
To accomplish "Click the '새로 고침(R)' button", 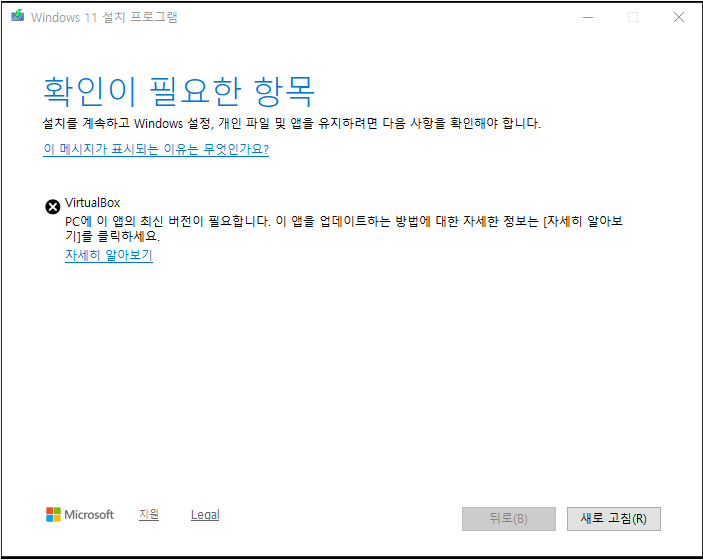I will (613, 519).
